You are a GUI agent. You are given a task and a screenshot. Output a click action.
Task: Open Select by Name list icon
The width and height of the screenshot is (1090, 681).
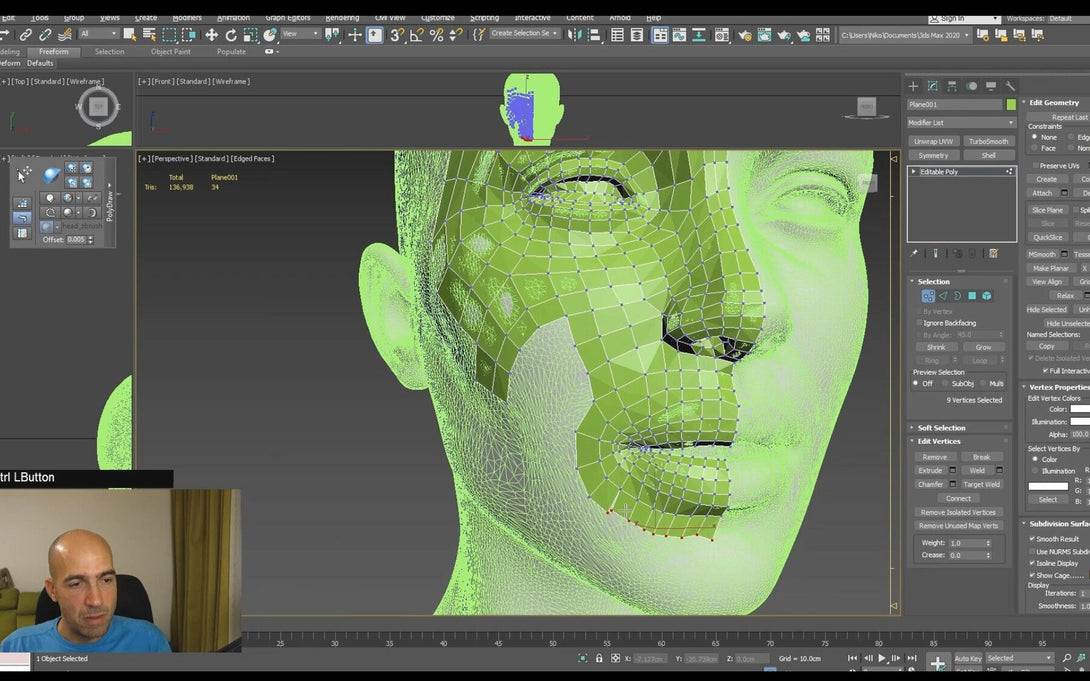pyautogui.click(x=149, y=34)
